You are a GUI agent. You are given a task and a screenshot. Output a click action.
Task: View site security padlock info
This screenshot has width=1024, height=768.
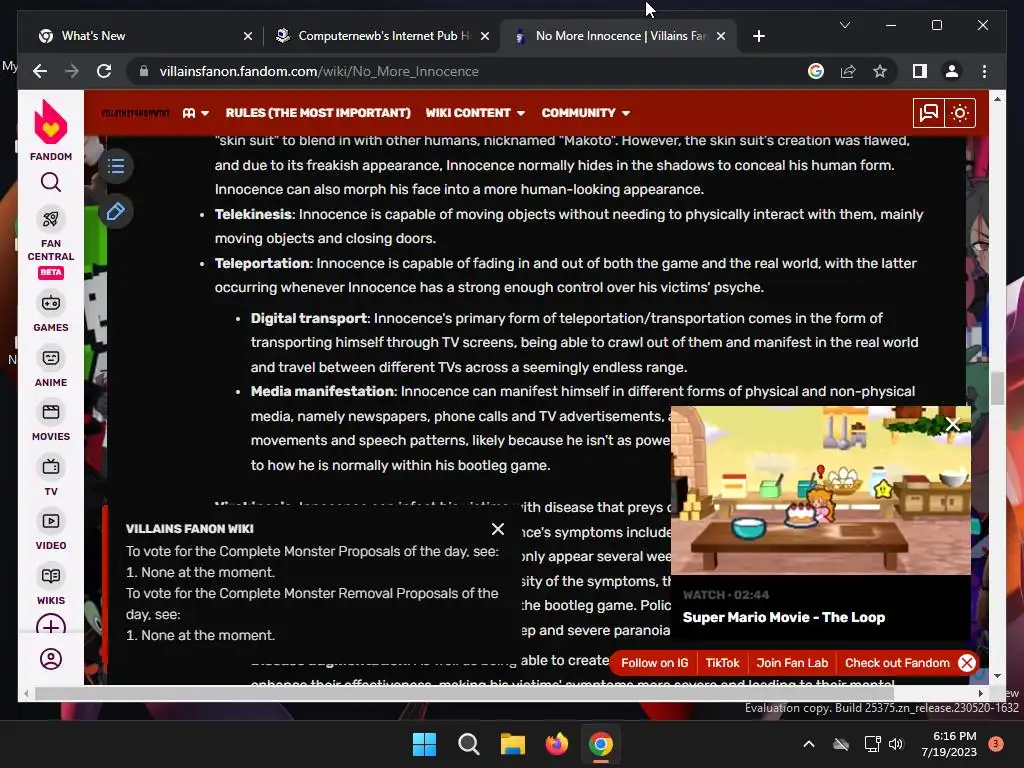click(144, 71)
